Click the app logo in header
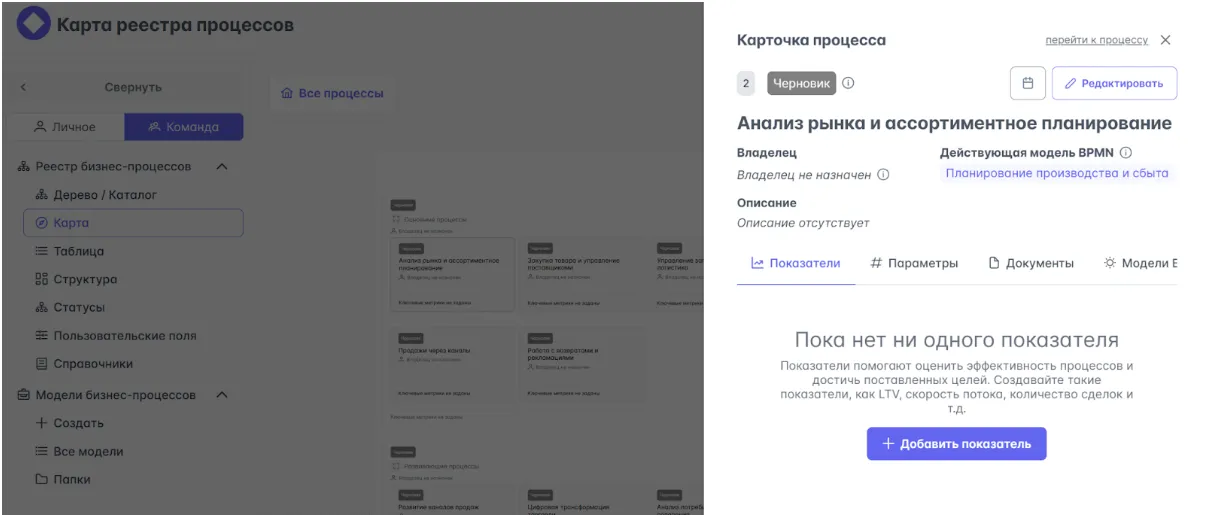 point(34,25)
